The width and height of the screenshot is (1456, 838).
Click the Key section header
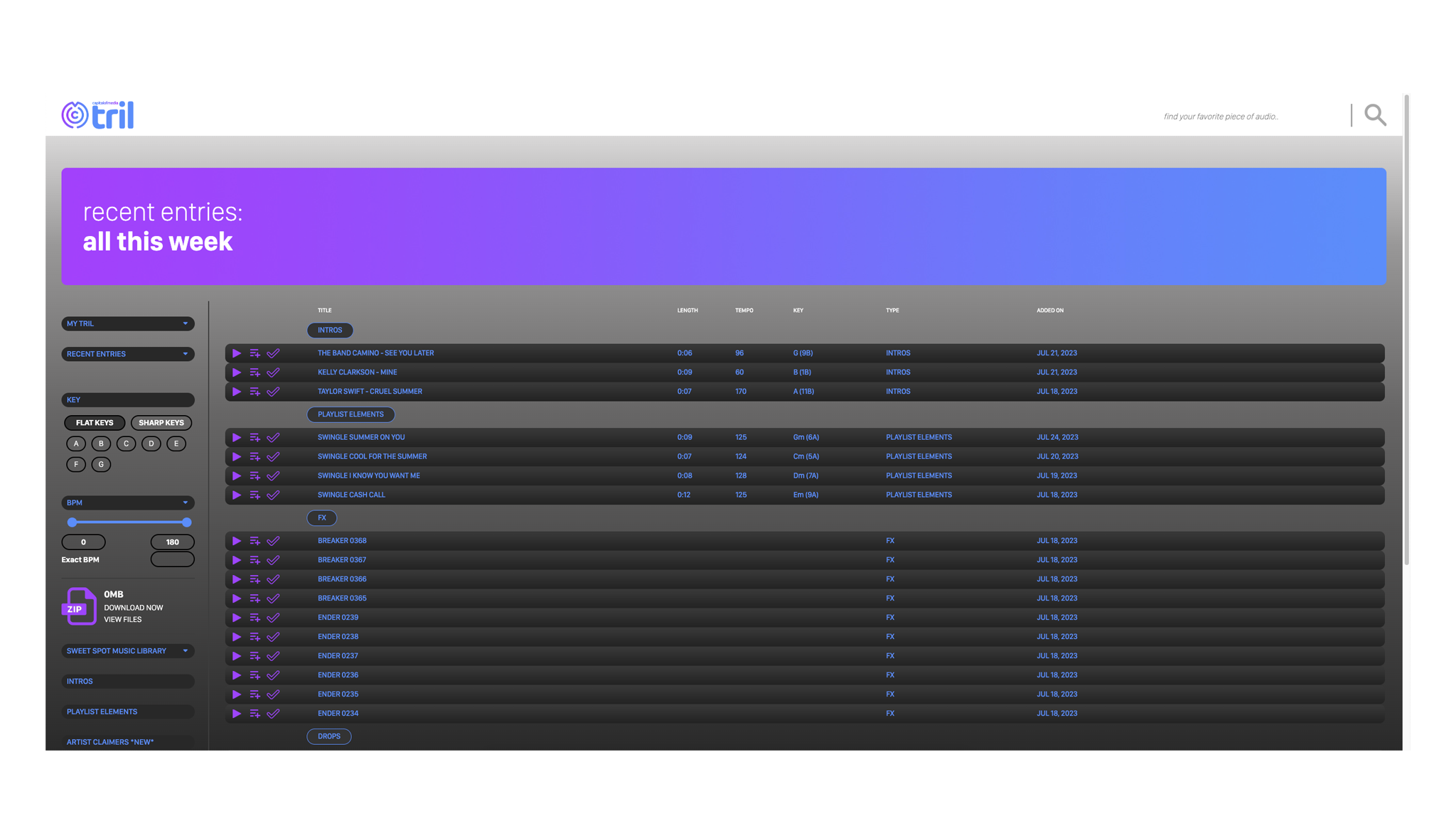tap(128, 400)
